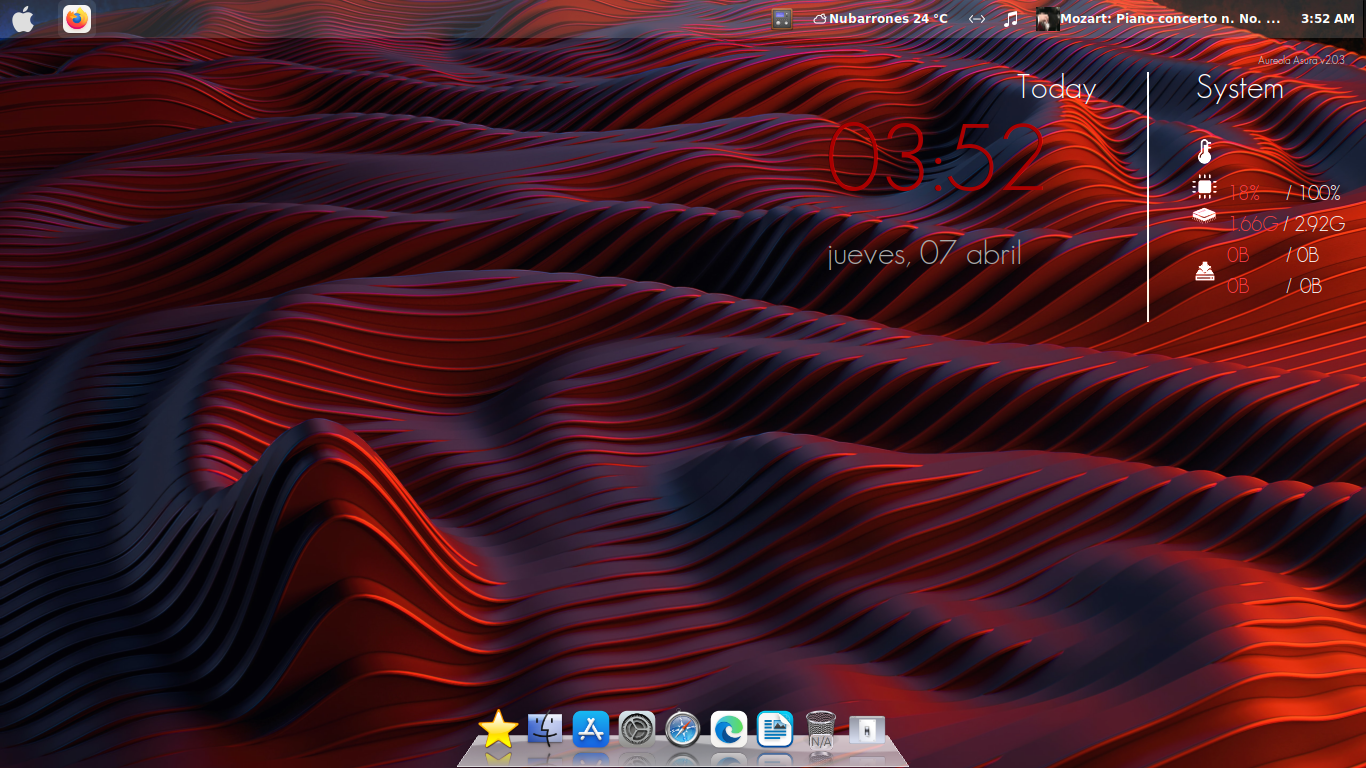Viewport: 1366px width, 768px height.
Task: Open the Apple logo menu
Action: 23,19
